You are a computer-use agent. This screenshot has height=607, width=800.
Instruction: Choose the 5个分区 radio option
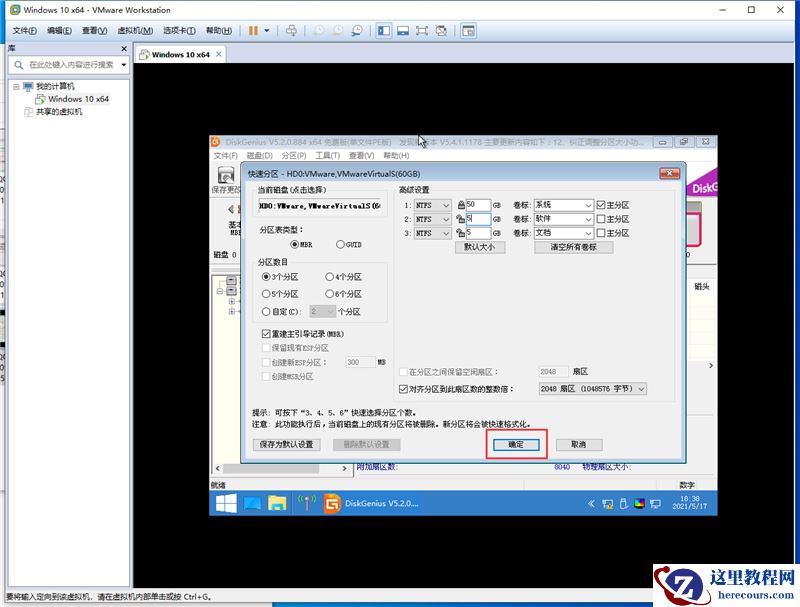[266, 294]
